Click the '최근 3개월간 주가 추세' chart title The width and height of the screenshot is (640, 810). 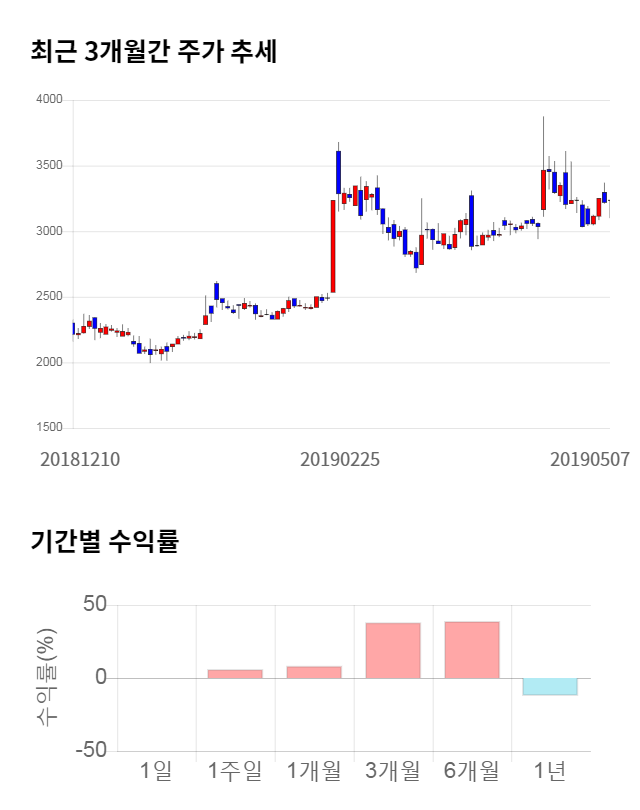click(154, 52)
